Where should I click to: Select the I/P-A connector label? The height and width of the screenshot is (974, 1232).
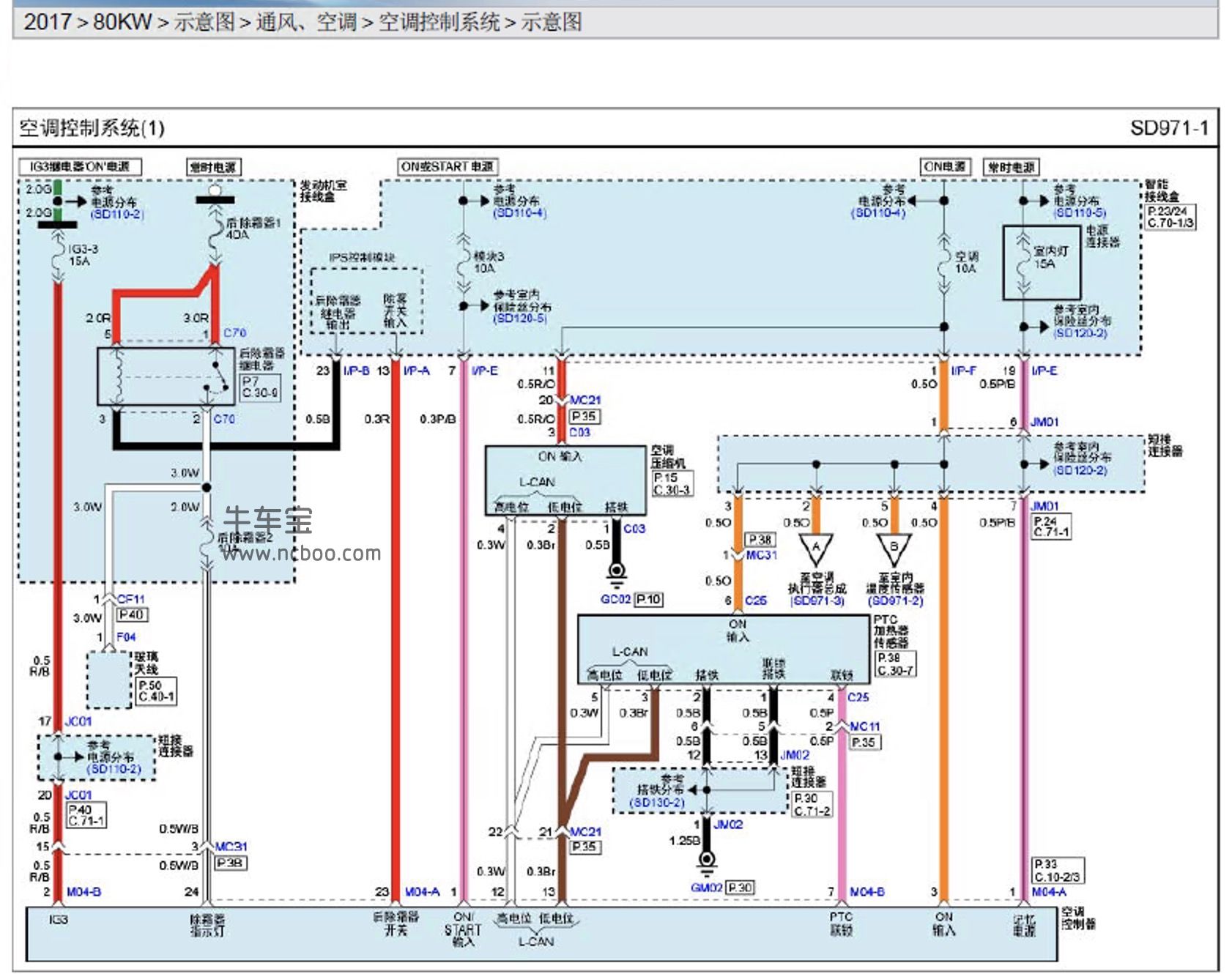click(416, 371)
